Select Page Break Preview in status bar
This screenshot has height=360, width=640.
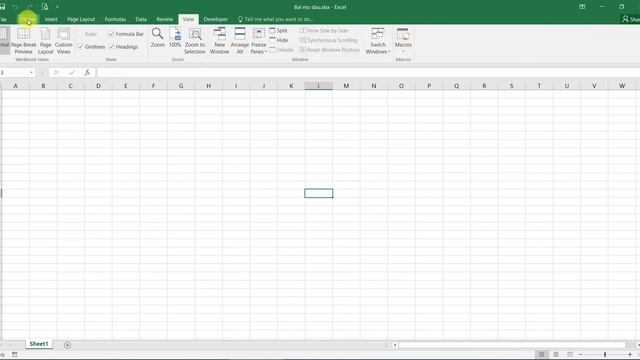click(570, 354)
